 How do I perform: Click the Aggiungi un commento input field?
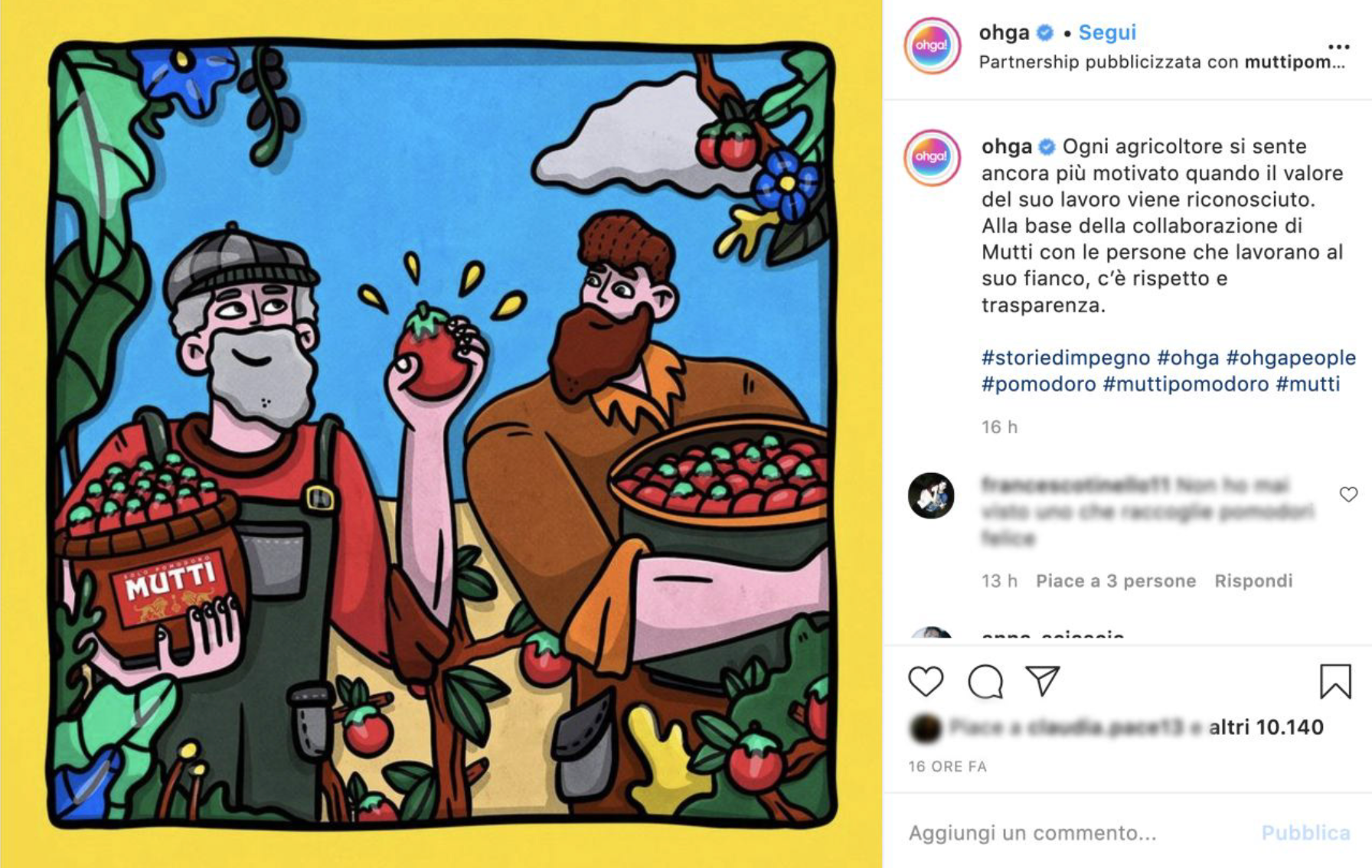point(1080,833)
